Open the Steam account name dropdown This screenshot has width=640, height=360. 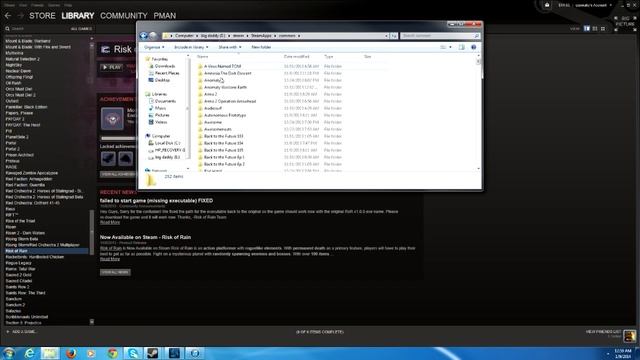coord(594,5)
